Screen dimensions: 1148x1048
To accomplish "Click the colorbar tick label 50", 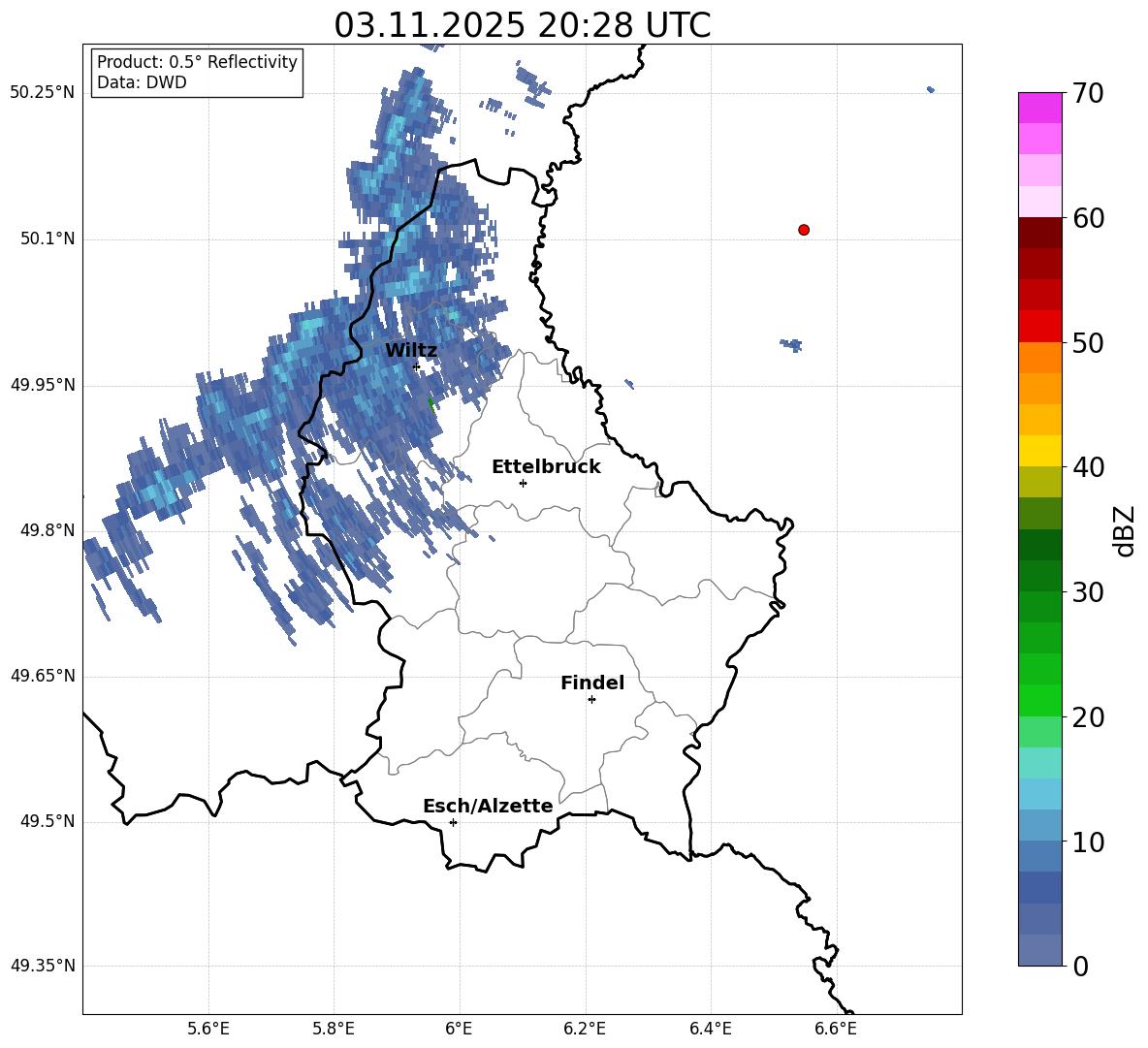I will [x=1088, y=342].
